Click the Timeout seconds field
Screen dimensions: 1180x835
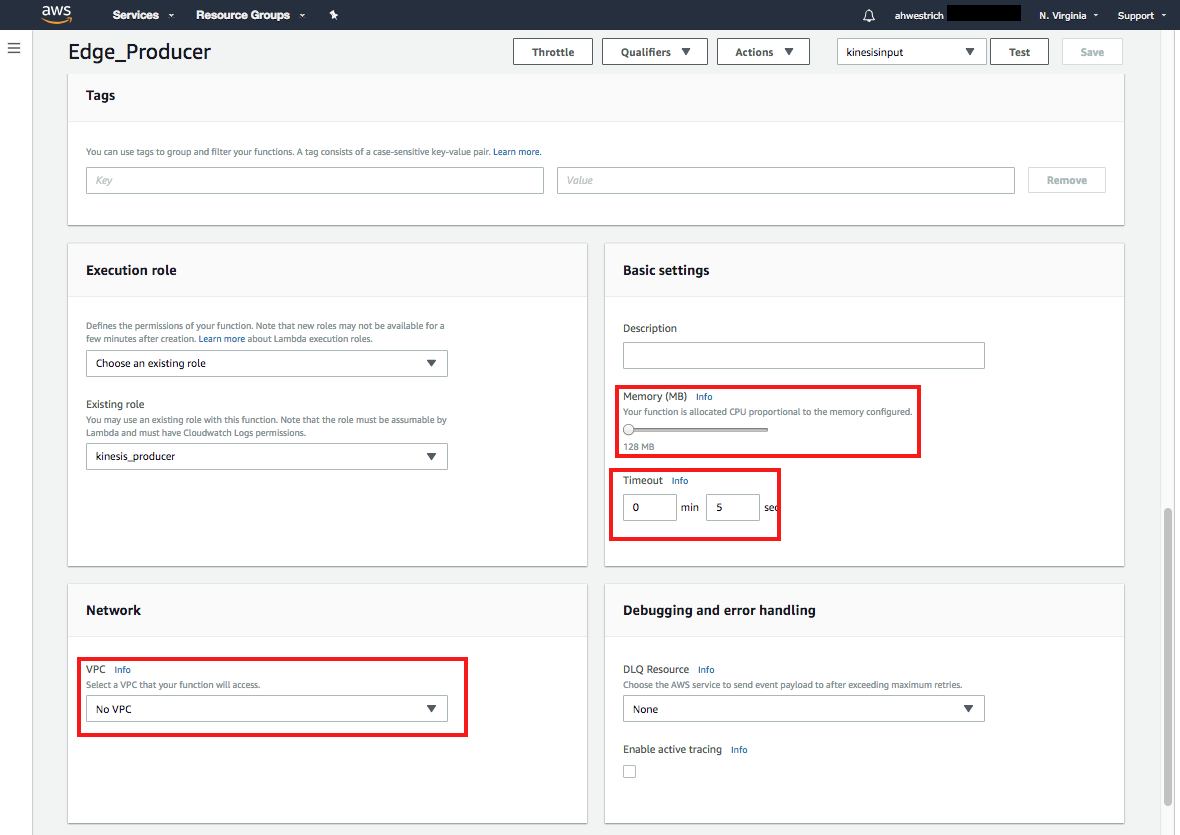pos(732,508)
